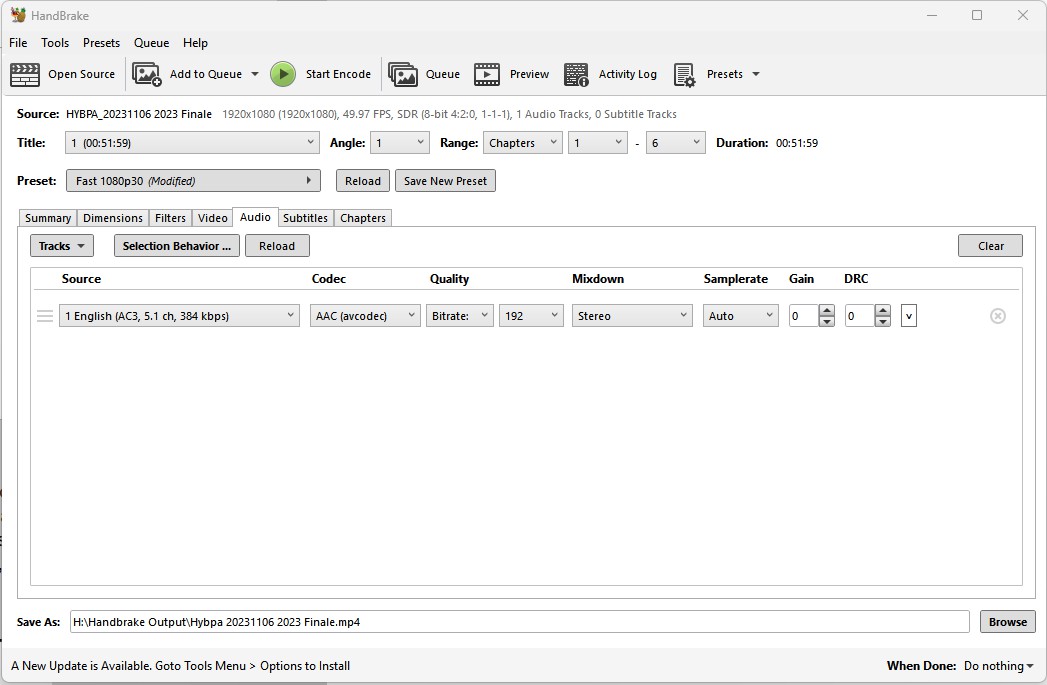The width and height of the screenshot is (1047, 685).
Task: Click the Open Source clapperboard icon
Action: [x=25, y=74]
